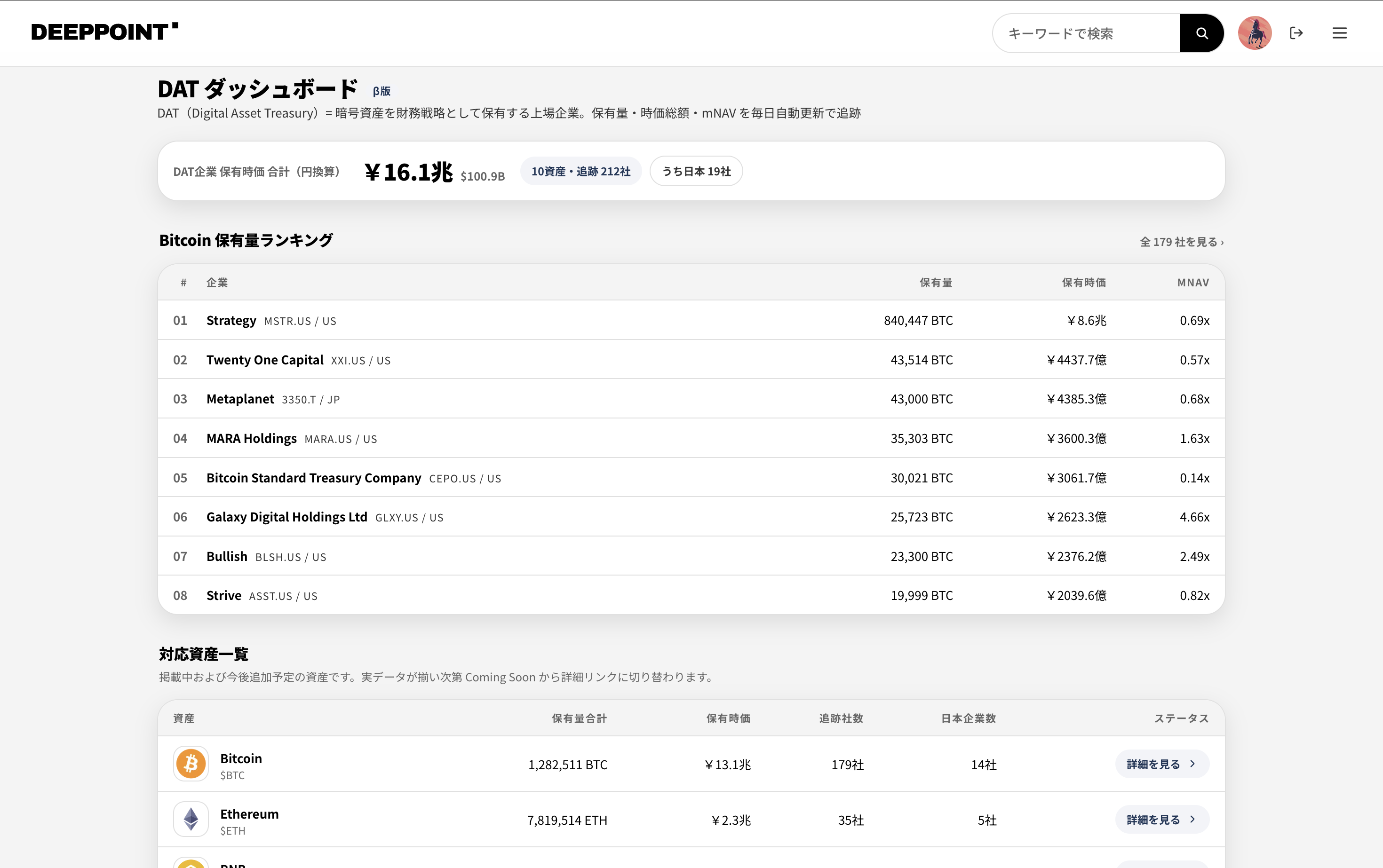This screenshot has width=1383, height=868.
Task: Click the 0.69x mNAV value
Action: click(x=1195, y=320)
